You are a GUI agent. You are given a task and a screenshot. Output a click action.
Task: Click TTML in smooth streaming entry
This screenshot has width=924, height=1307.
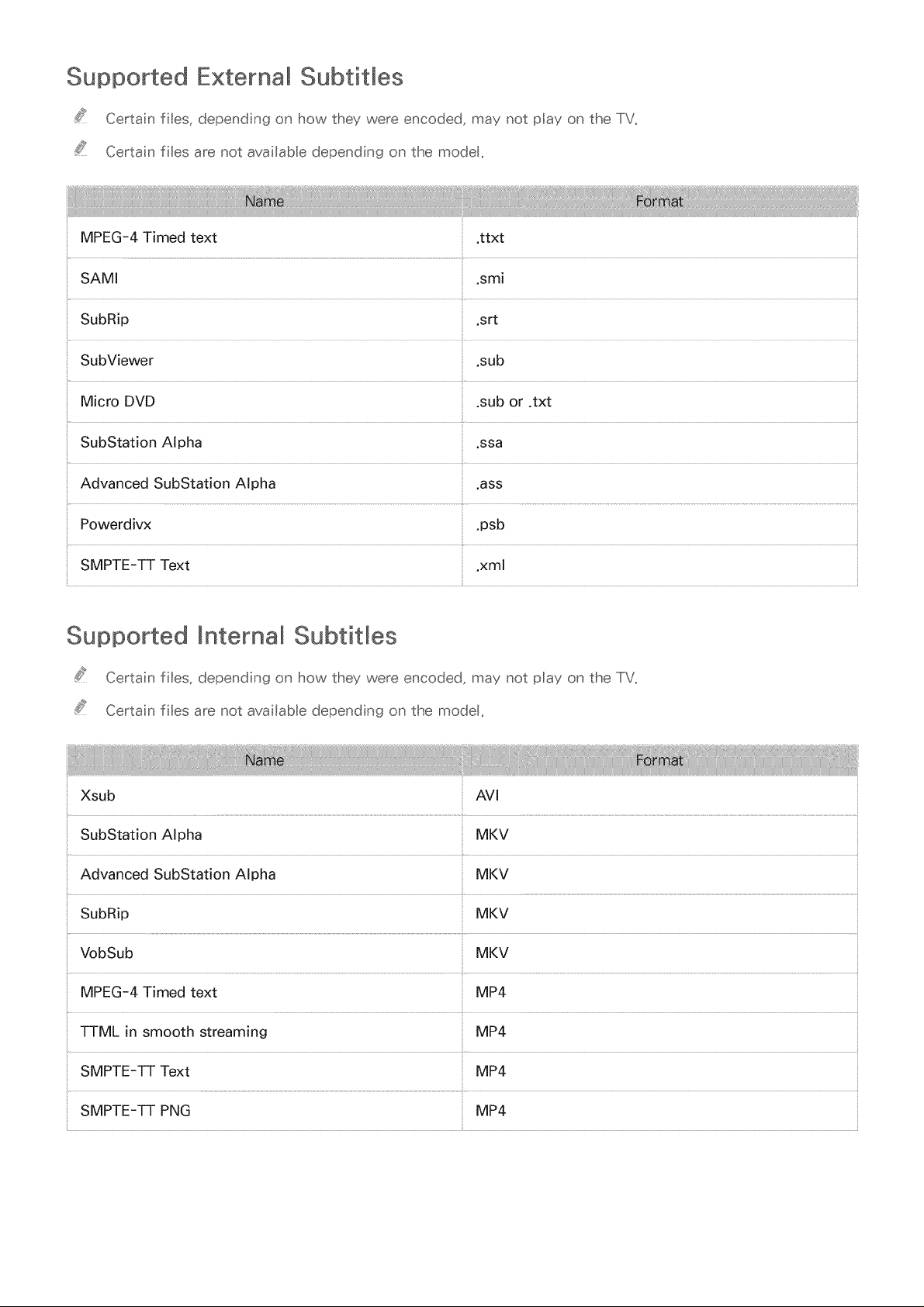pyautogui.click(x=174, y=1032)
